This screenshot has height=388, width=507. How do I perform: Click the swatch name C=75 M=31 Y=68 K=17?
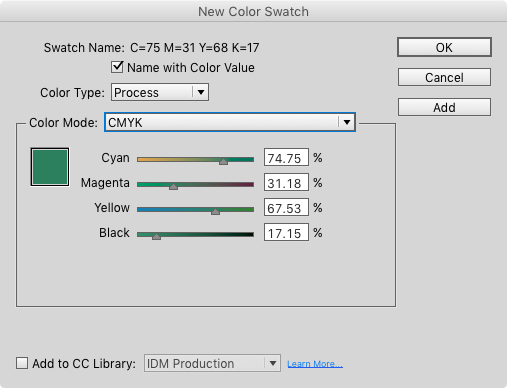pos(195,48)
